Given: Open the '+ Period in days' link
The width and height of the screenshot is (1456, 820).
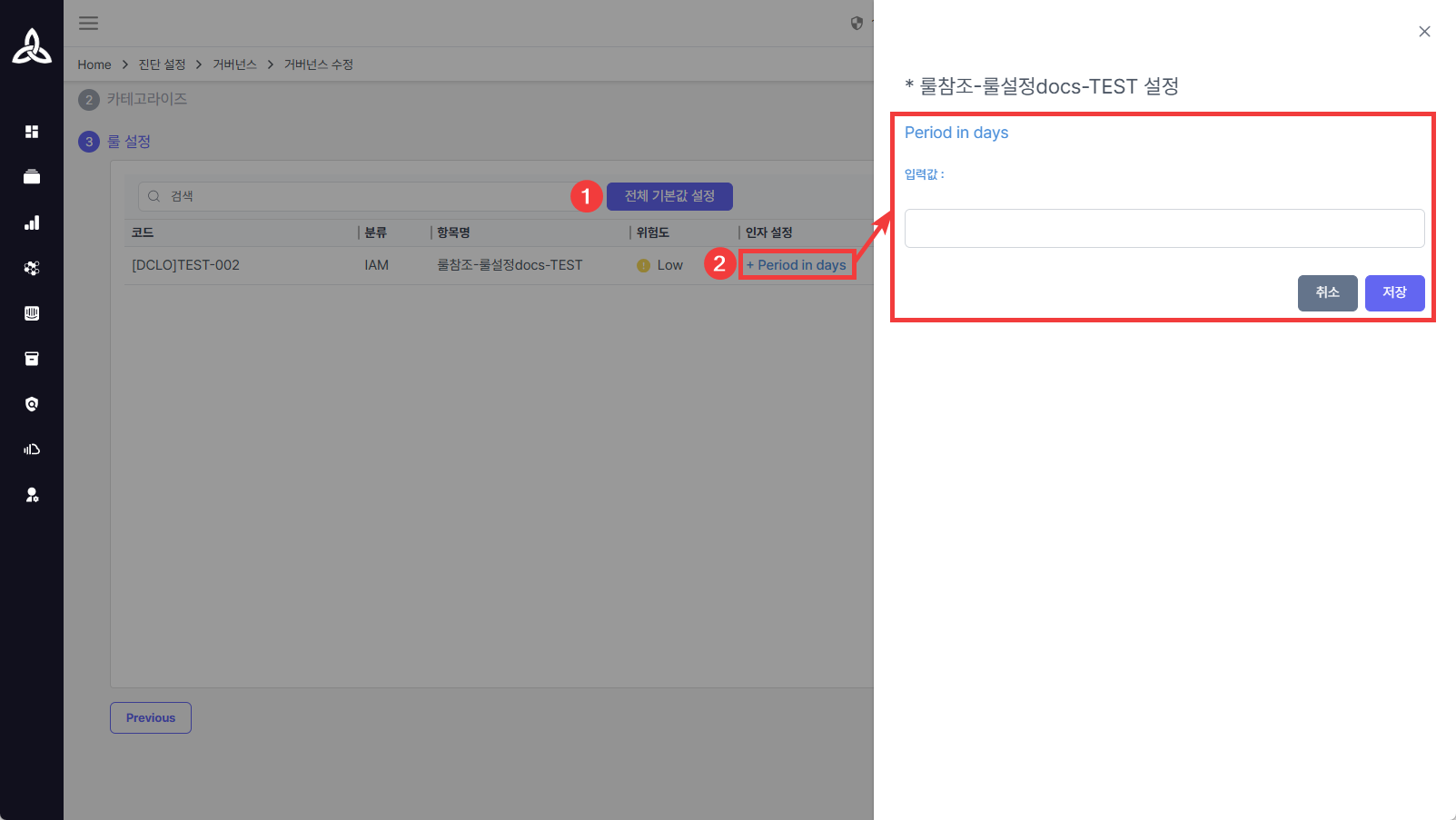Looking at the screenshot, I should [x=797, y=265].
